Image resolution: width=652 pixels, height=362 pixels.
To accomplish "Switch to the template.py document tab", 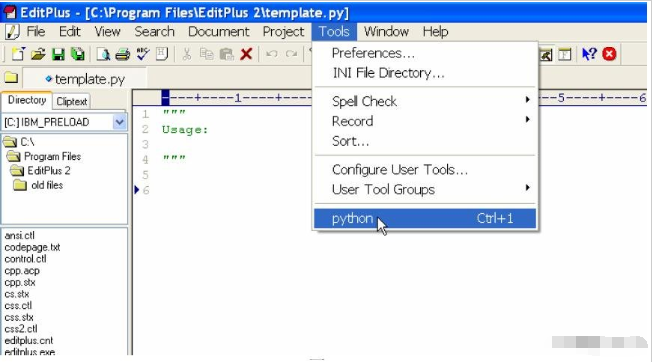I will (85, 79).
